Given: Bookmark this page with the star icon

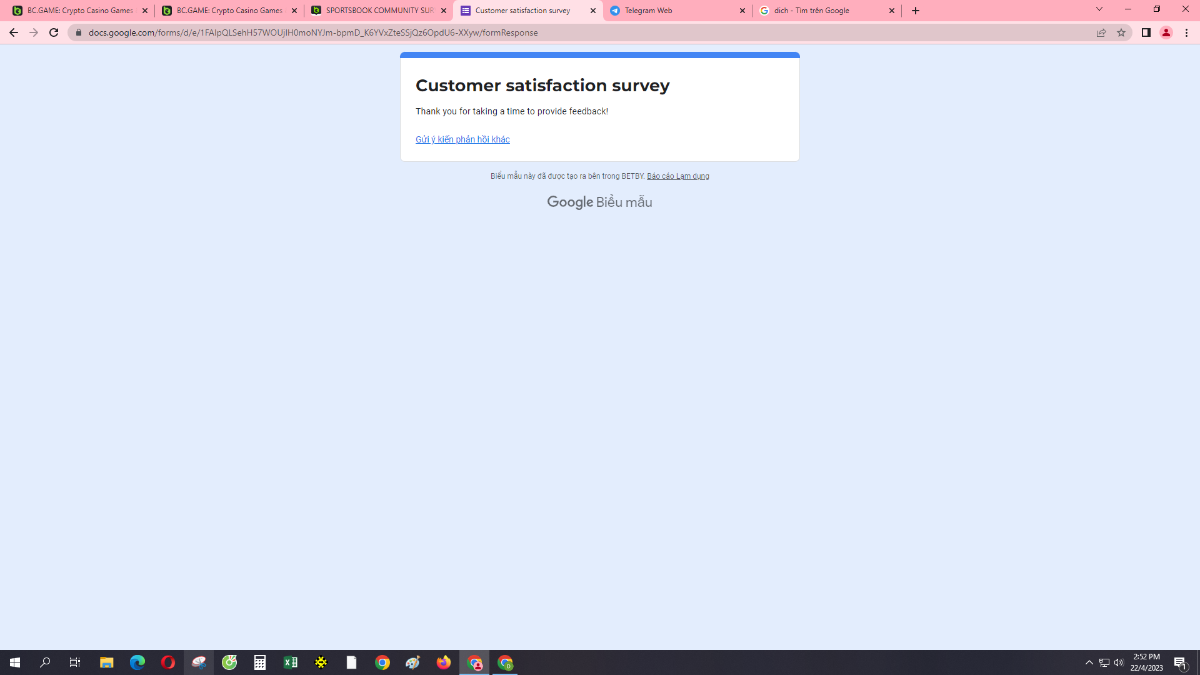Looking at the screenshot, I should click(x=1121, y=32).
